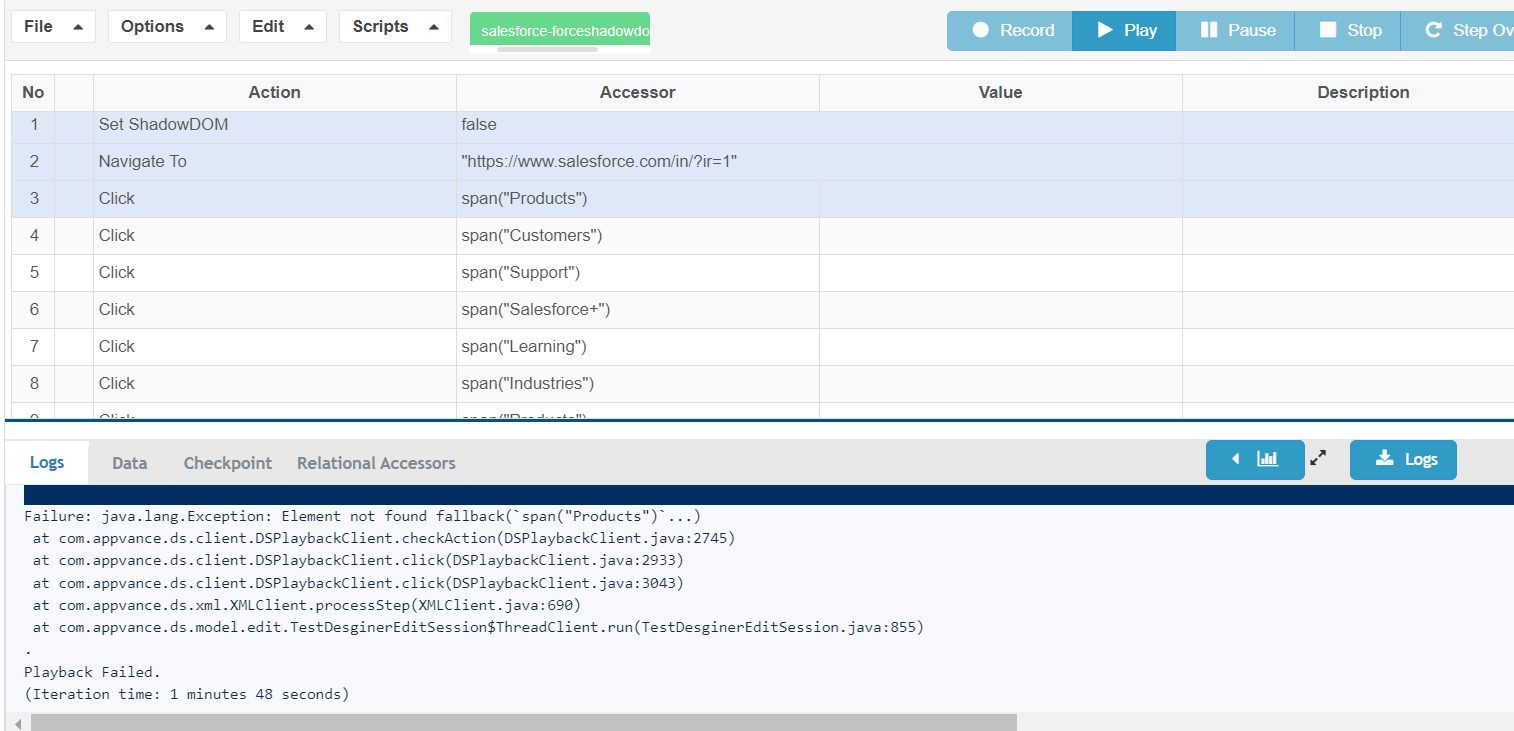Screen dimensions: 1514x731
Task: Open the Edit dropdown menu
Action: [283, 27]
